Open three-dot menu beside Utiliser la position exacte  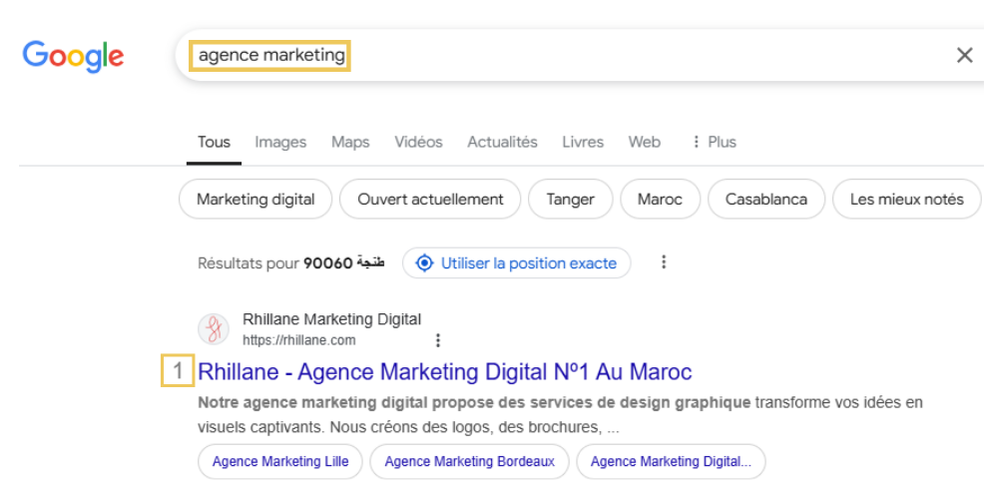pos(663,262)
